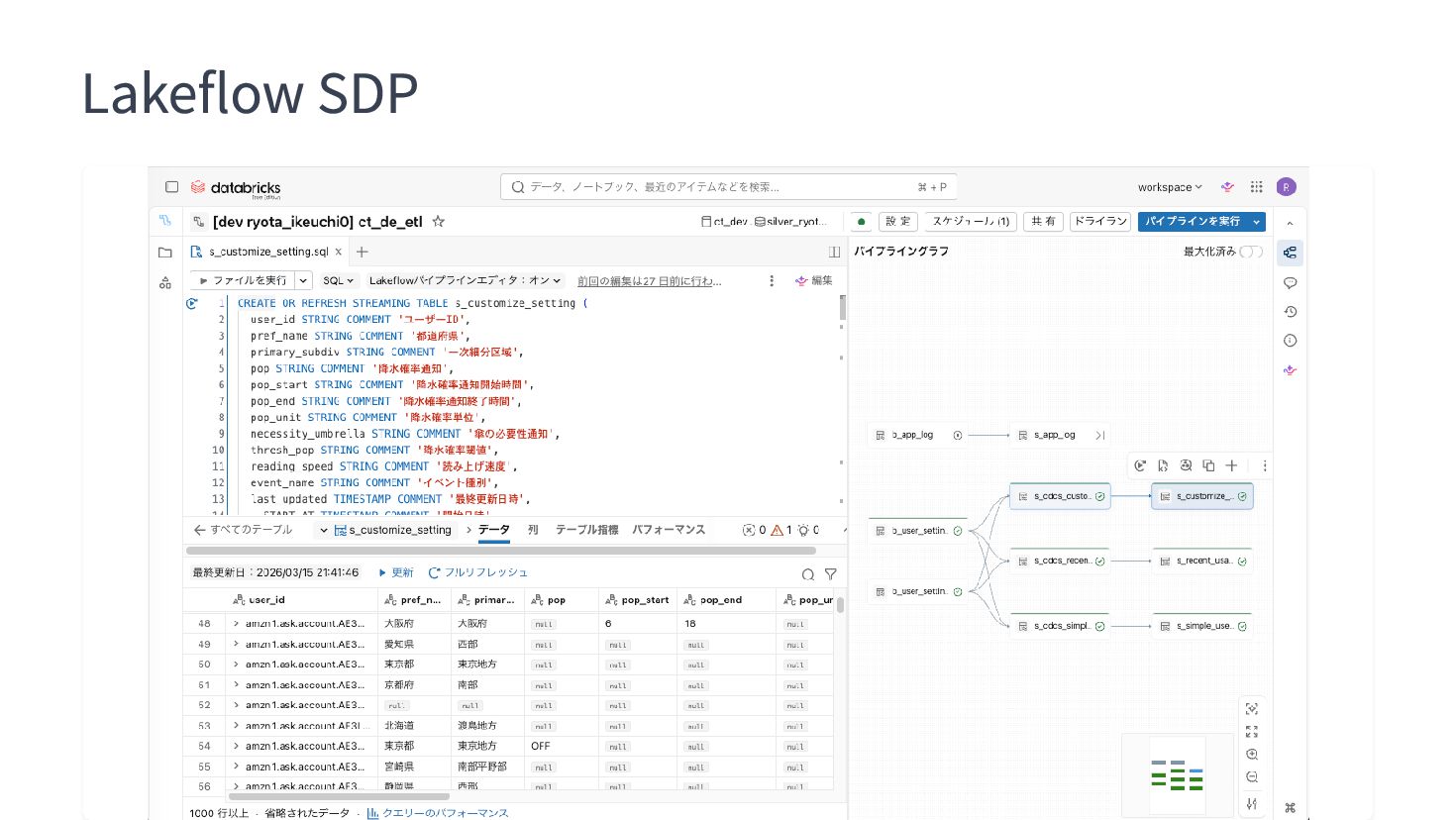This screenshot has height=820, width=1456.
Task: Open the クエリーのパフォーマンス link
Action: (x=438, y=813)
